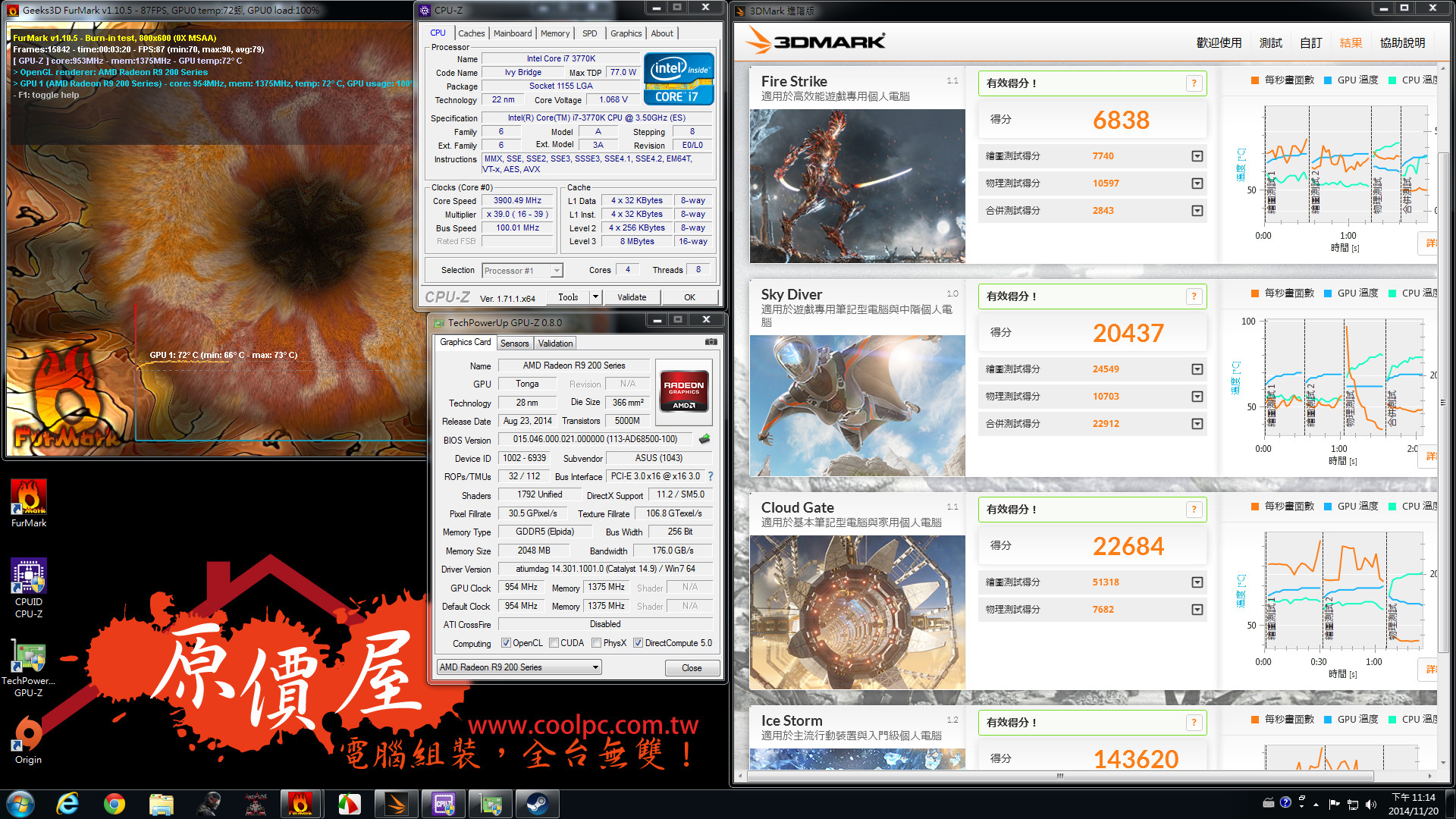The width and height of the screenshot is (1456, 819).
Task: Click the Intel Core i7 logo in CPU-Z
Action: (679, 78)
